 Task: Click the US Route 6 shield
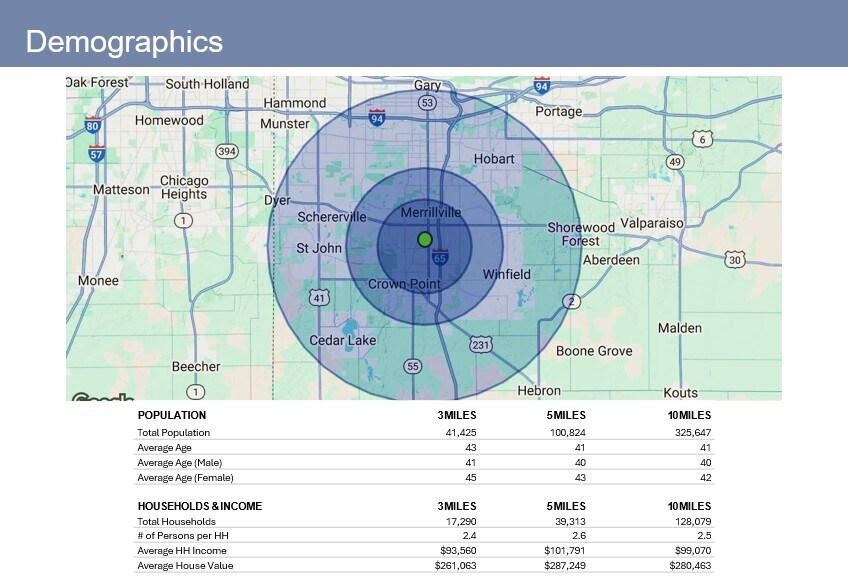704,139
